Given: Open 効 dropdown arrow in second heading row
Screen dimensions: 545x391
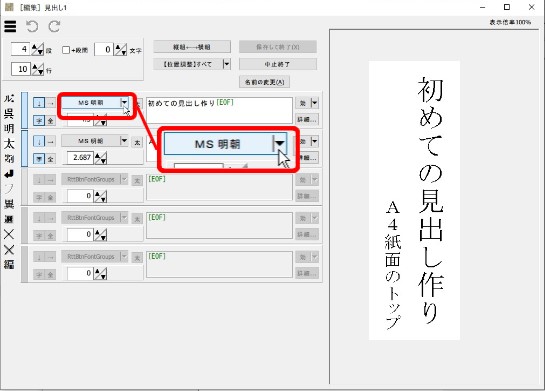Looking at the screenshot, I should coord(314,141).
